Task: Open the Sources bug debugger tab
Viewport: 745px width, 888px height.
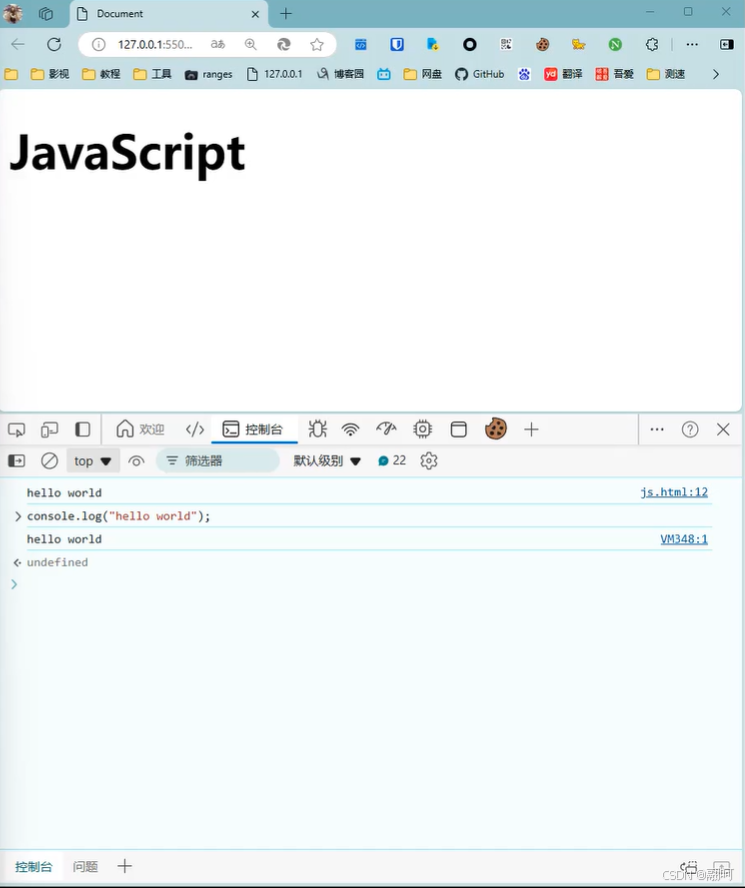Action: (x=317, y=429)
